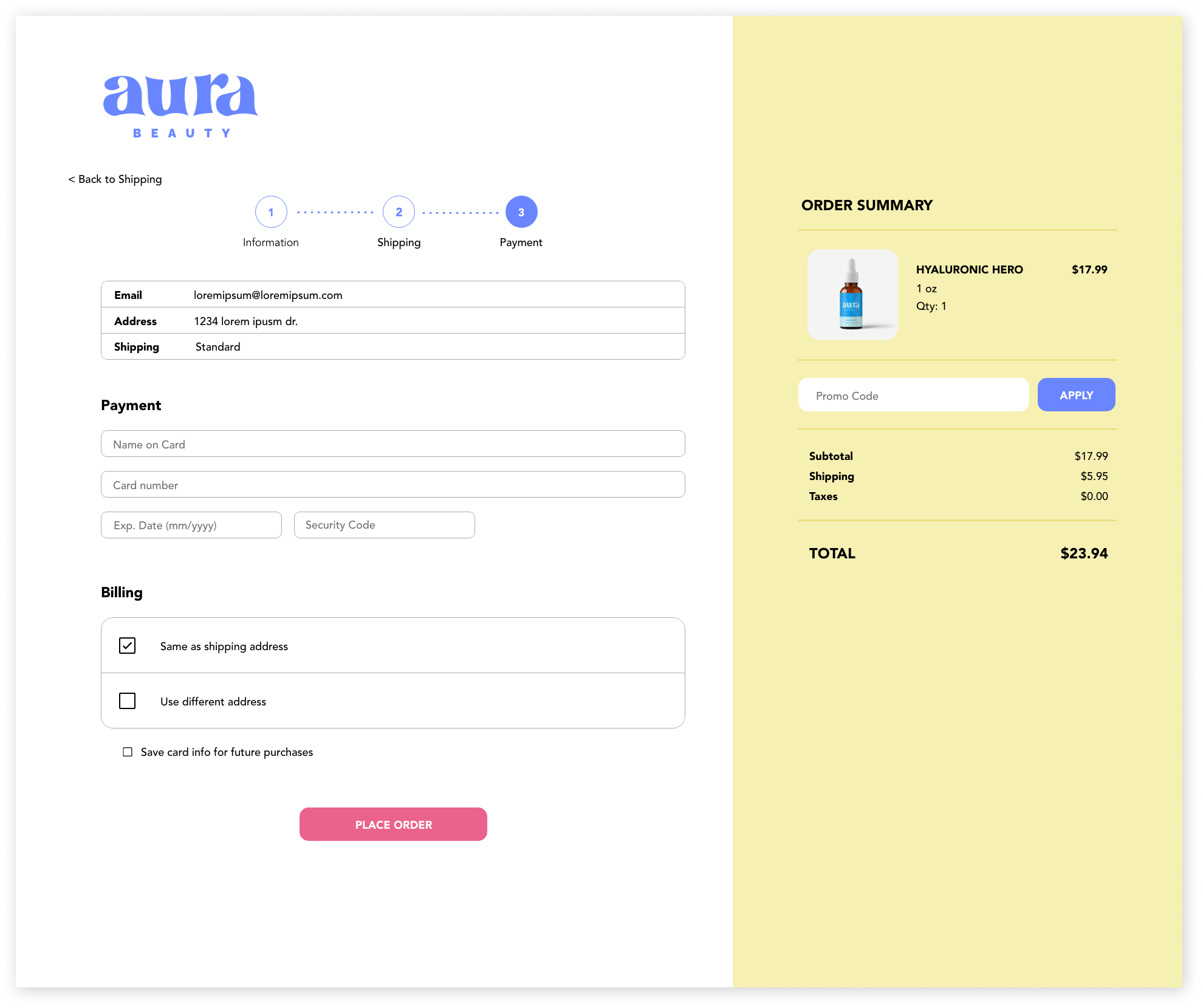The height and width of the screenshot is (1008, 1203).
Task: Click the Hyaluronic Hero product name
Action: (x=969, y=269)
